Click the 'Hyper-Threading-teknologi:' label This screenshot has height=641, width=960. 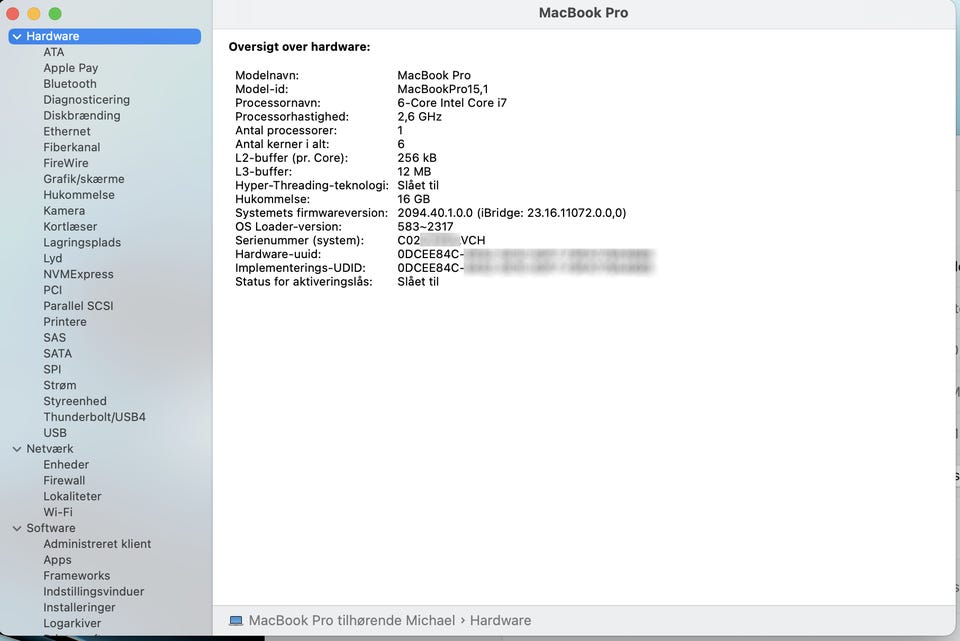pos(312,186)
